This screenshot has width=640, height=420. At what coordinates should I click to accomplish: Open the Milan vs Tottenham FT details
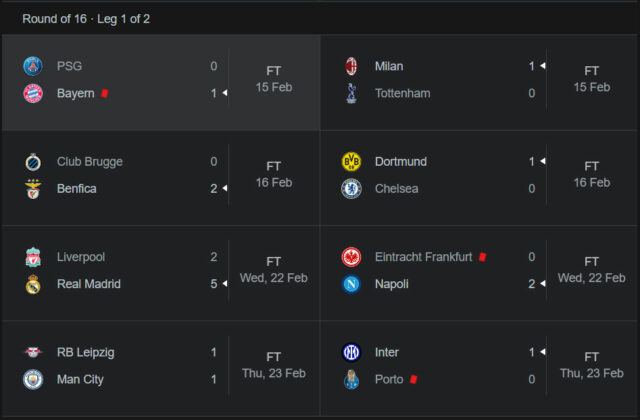pos(591,79)
